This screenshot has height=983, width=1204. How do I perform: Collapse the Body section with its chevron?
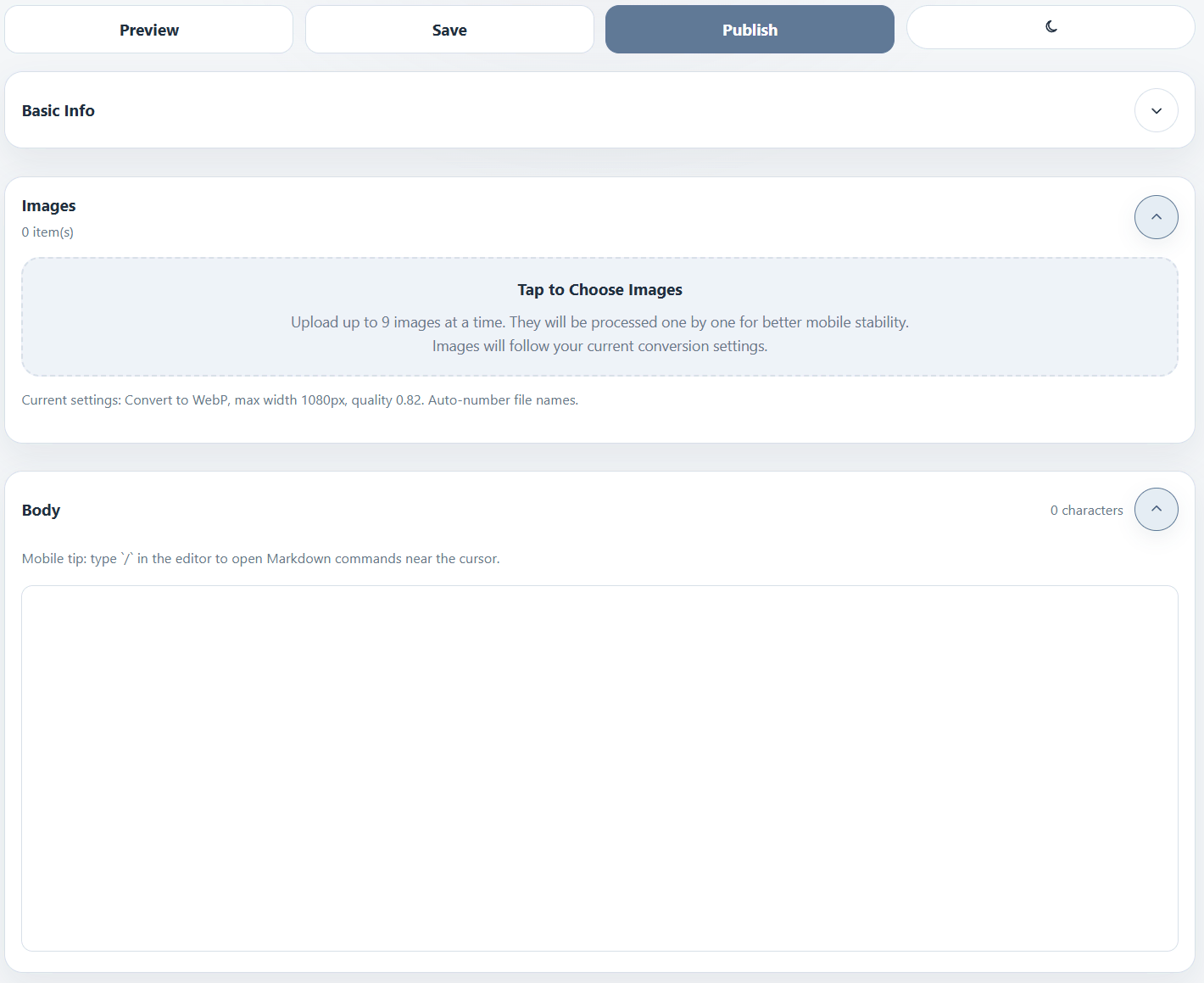coord(1156,509)
